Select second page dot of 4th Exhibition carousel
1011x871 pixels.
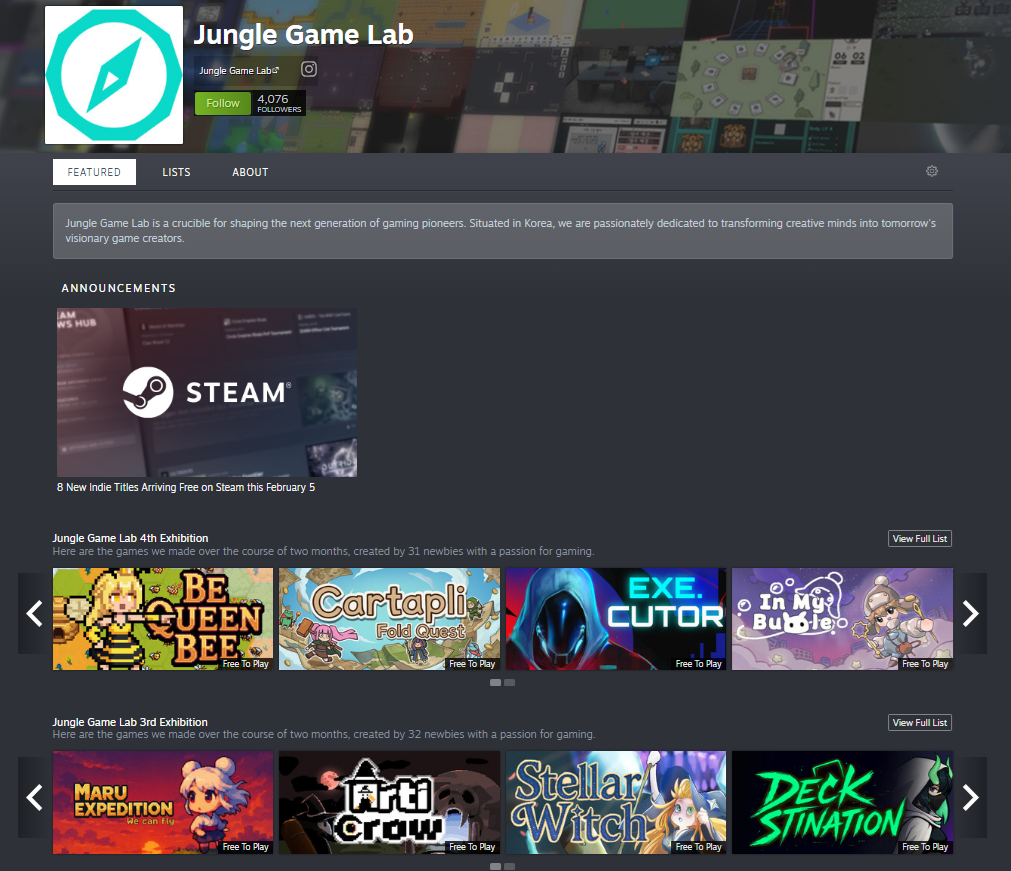click(x=509, y=683)
